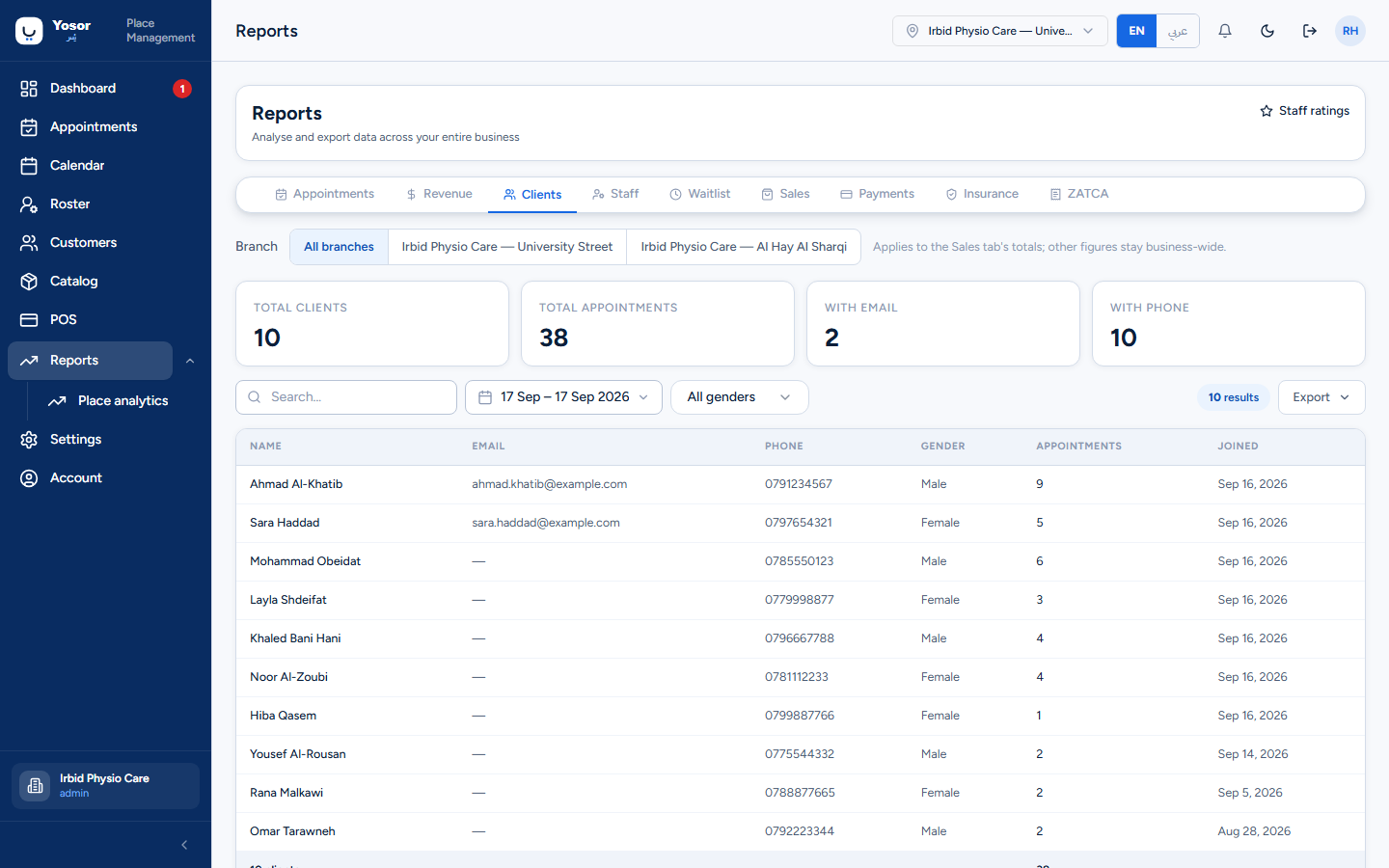The height and width of the screenshot is (868, 1389).
Task: Click the 10 results badge
Action: [1234, 397]
